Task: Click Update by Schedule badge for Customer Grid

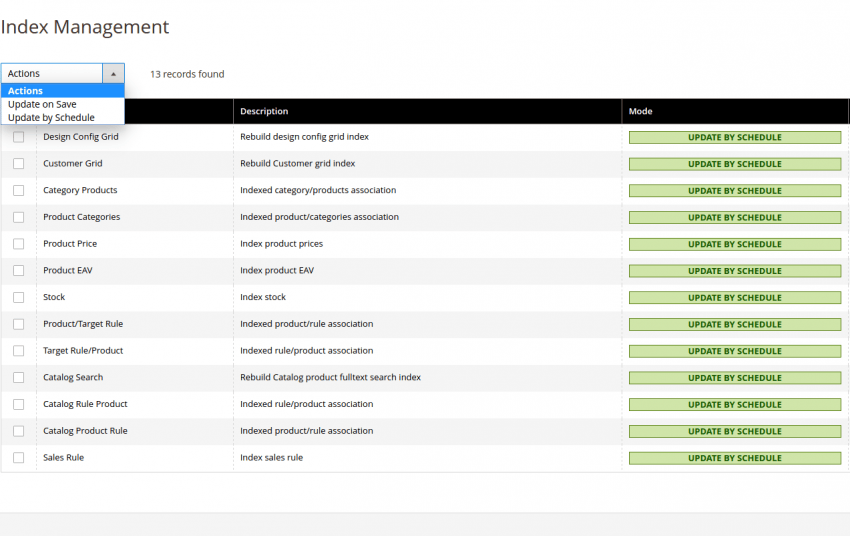Action: (735, 164)
